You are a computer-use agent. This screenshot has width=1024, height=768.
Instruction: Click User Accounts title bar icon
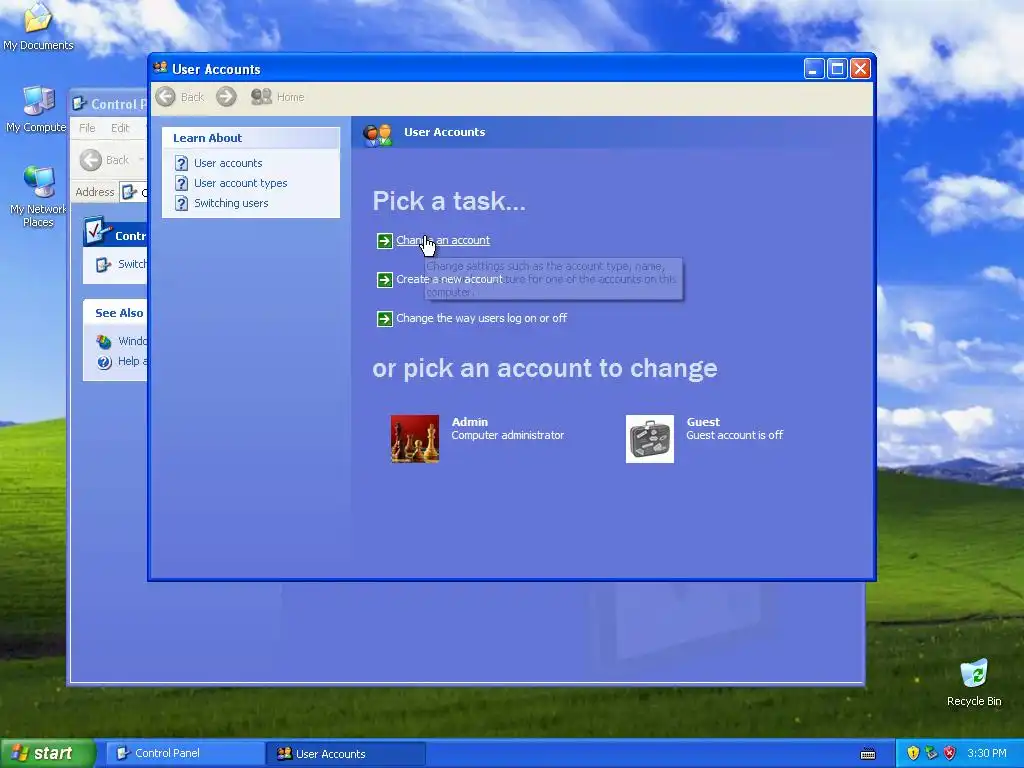pyautogui.click(x=160, y=68)
